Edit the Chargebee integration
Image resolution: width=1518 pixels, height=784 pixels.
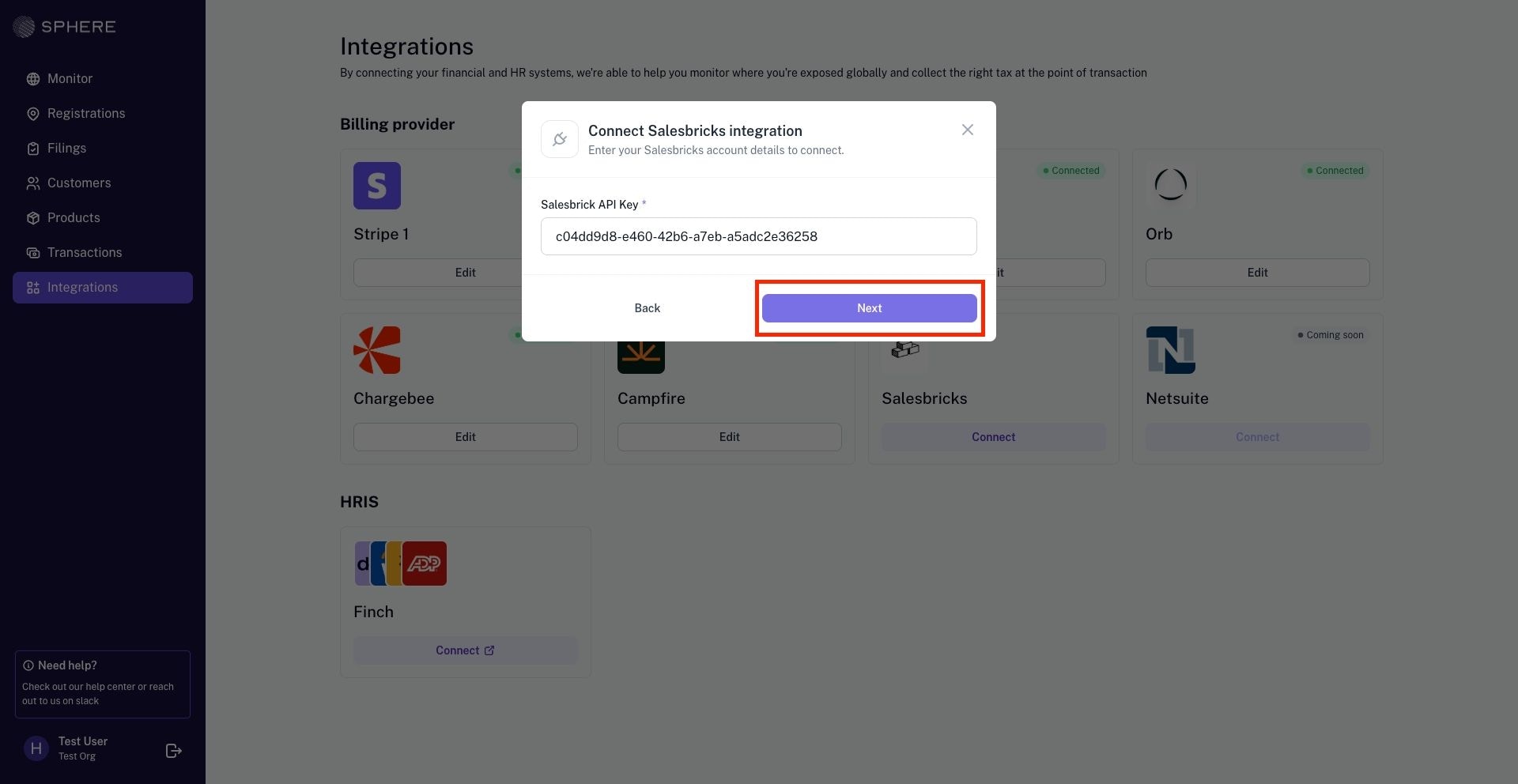pyautogui.click(x=466, y=437)
